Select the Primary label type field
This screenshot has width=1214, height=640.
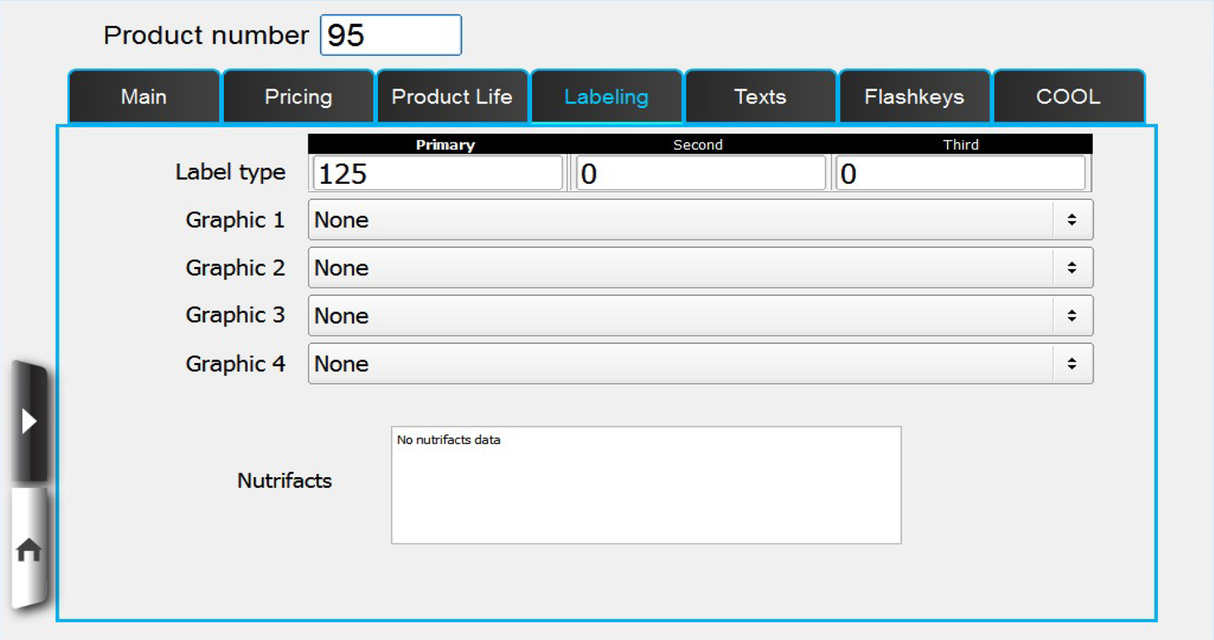(436, 172)
